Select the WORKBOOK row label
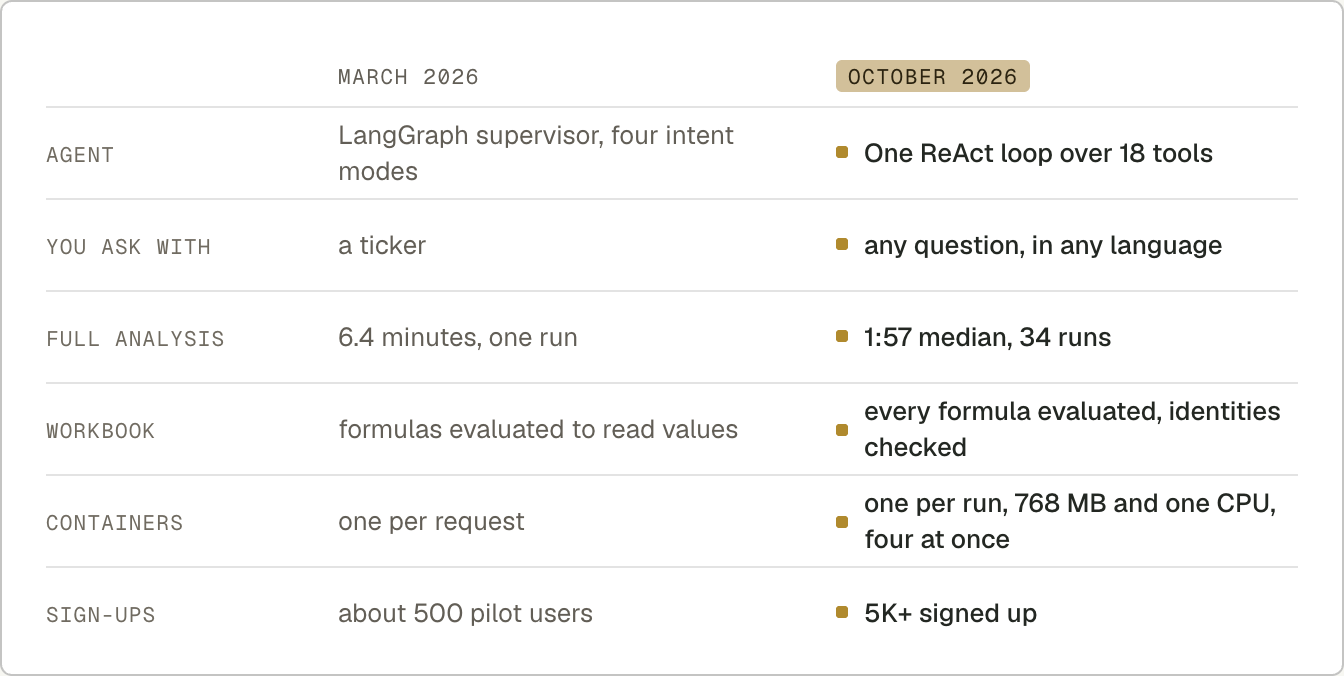The height and width of the screenshot is (676, 1344). pyautogui.click(x=100, y=431)
